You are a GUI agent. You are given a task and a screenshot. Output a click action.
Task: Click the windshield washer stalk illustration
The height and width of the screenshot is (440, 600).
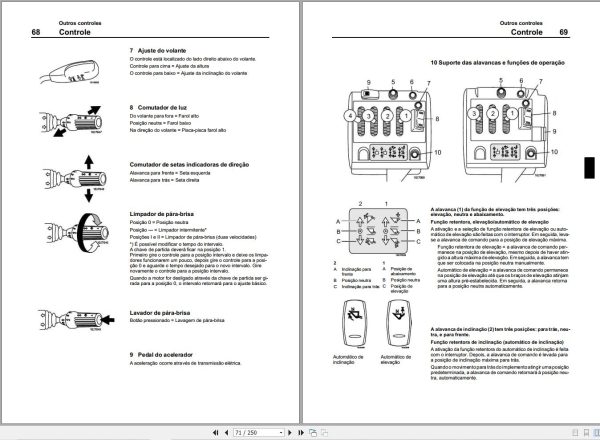pyautogui.click(x=76, y=319)
